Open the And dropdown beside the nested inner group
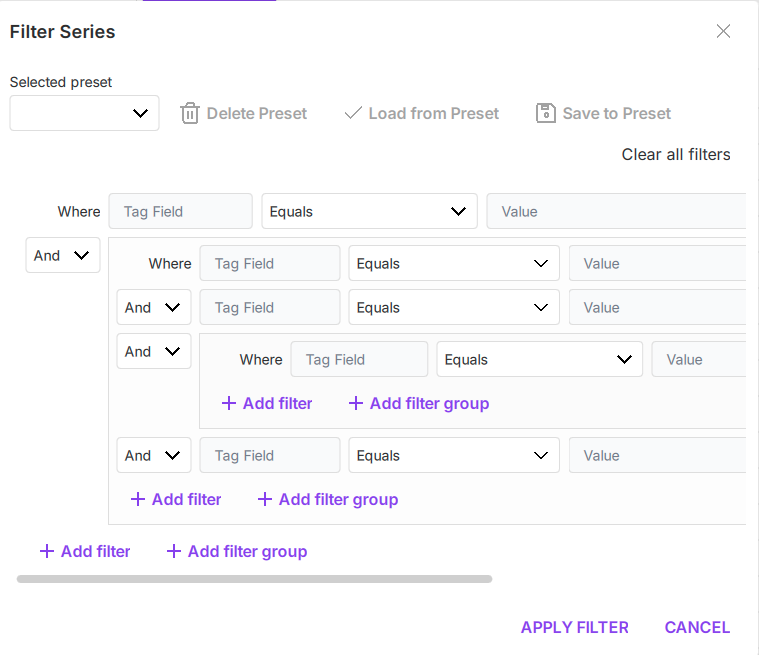The image size is (759, 655). (x=154, y=351)
